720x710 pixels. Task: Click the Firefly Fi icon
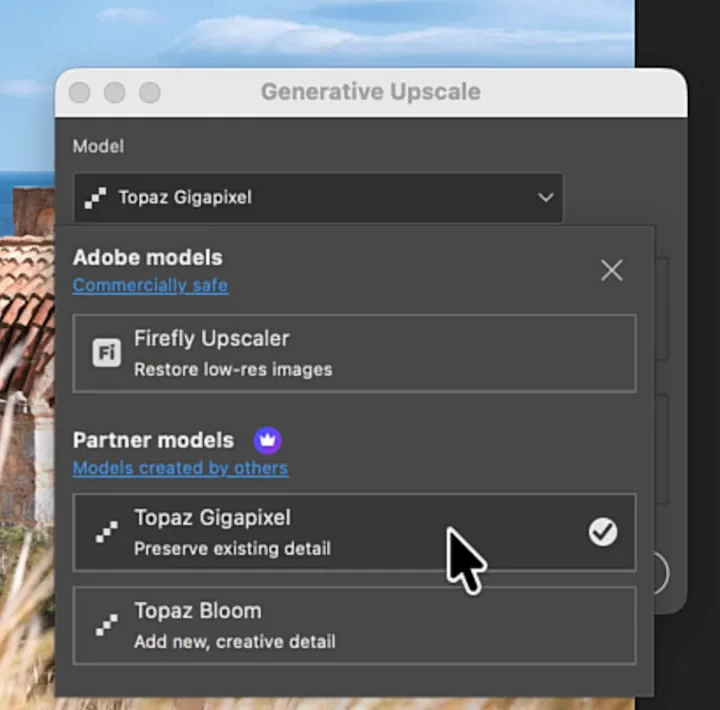[107, 353]
